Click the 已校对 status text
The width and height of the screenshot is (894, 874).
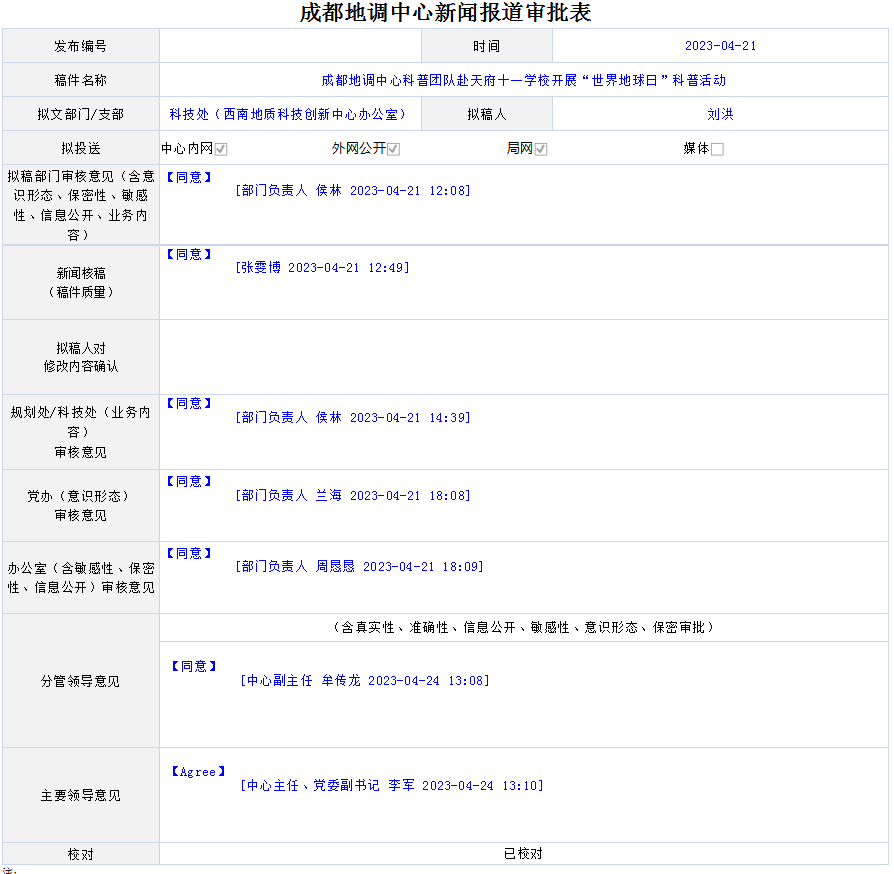point(523,853)
